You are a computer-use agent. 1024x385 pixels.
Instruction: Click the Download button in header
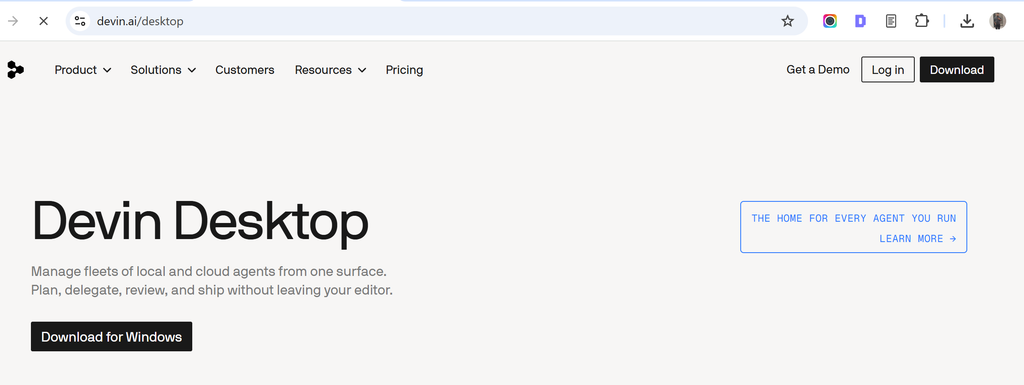point(957,70)
